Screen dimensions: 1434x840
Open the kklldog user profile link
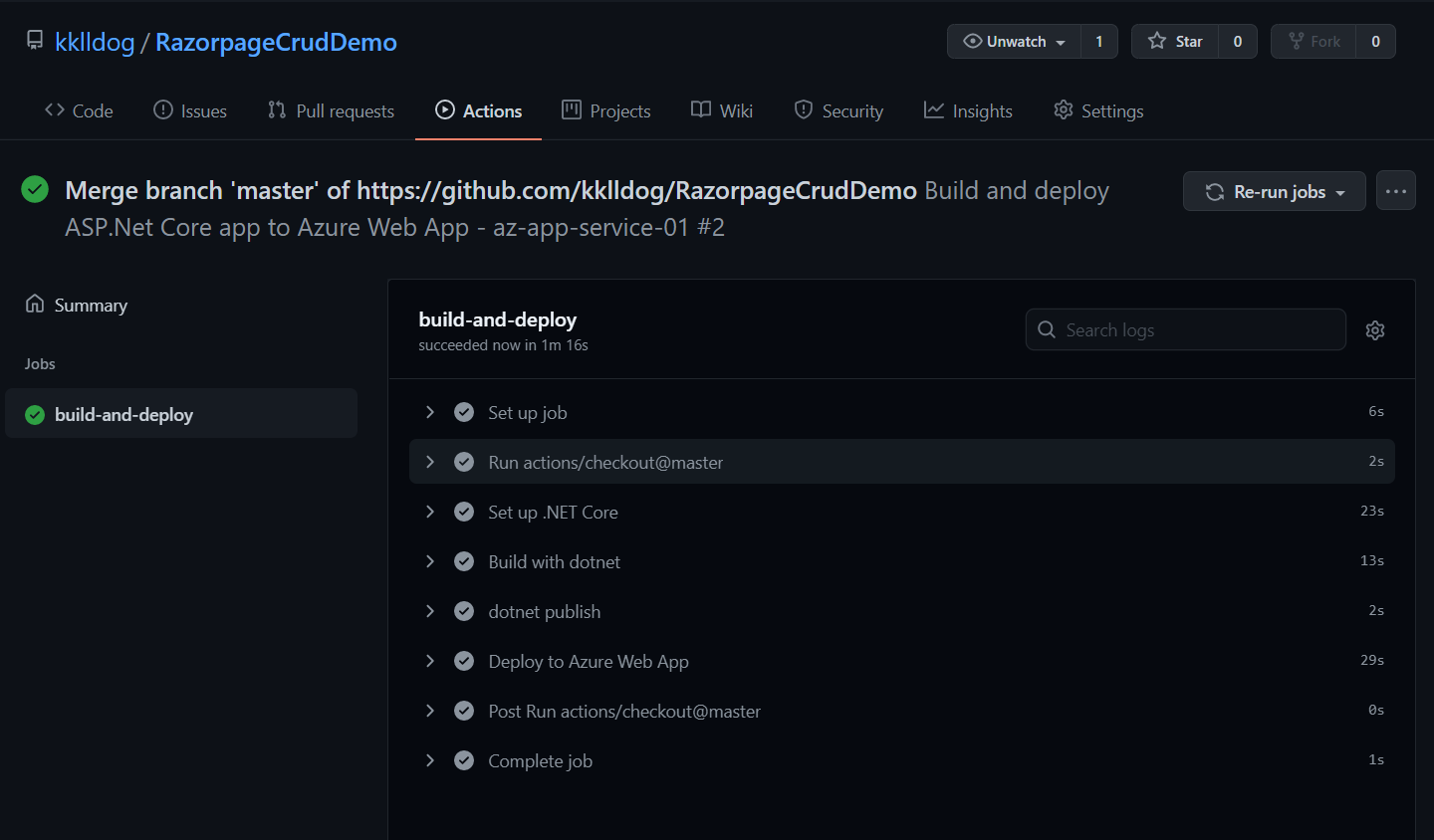coord(95,42)
